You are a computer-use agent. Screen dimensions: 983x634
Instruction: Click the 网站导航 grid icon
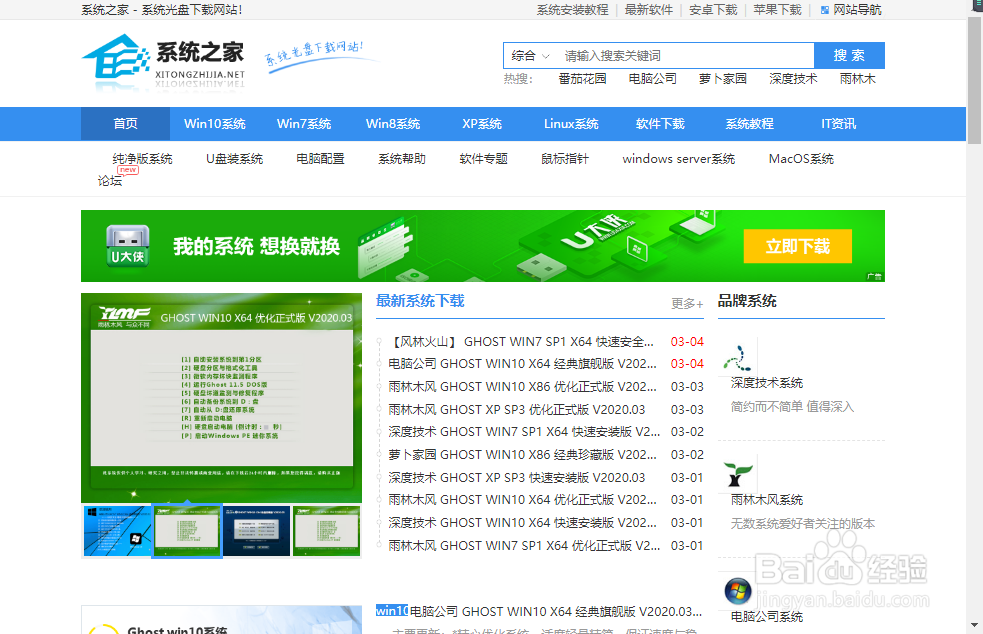(x=825, y=10)
